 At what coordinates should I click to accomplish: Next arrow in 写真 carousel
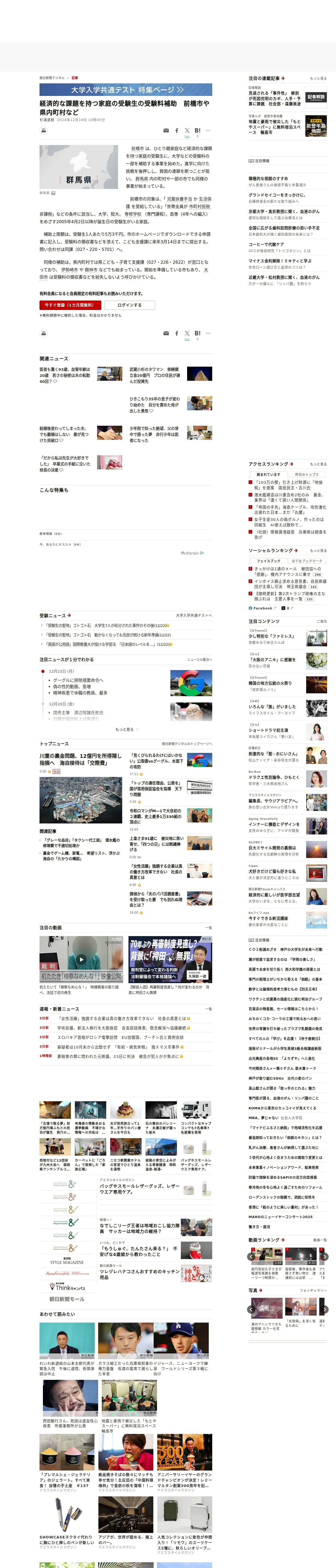pos(324,1309)
